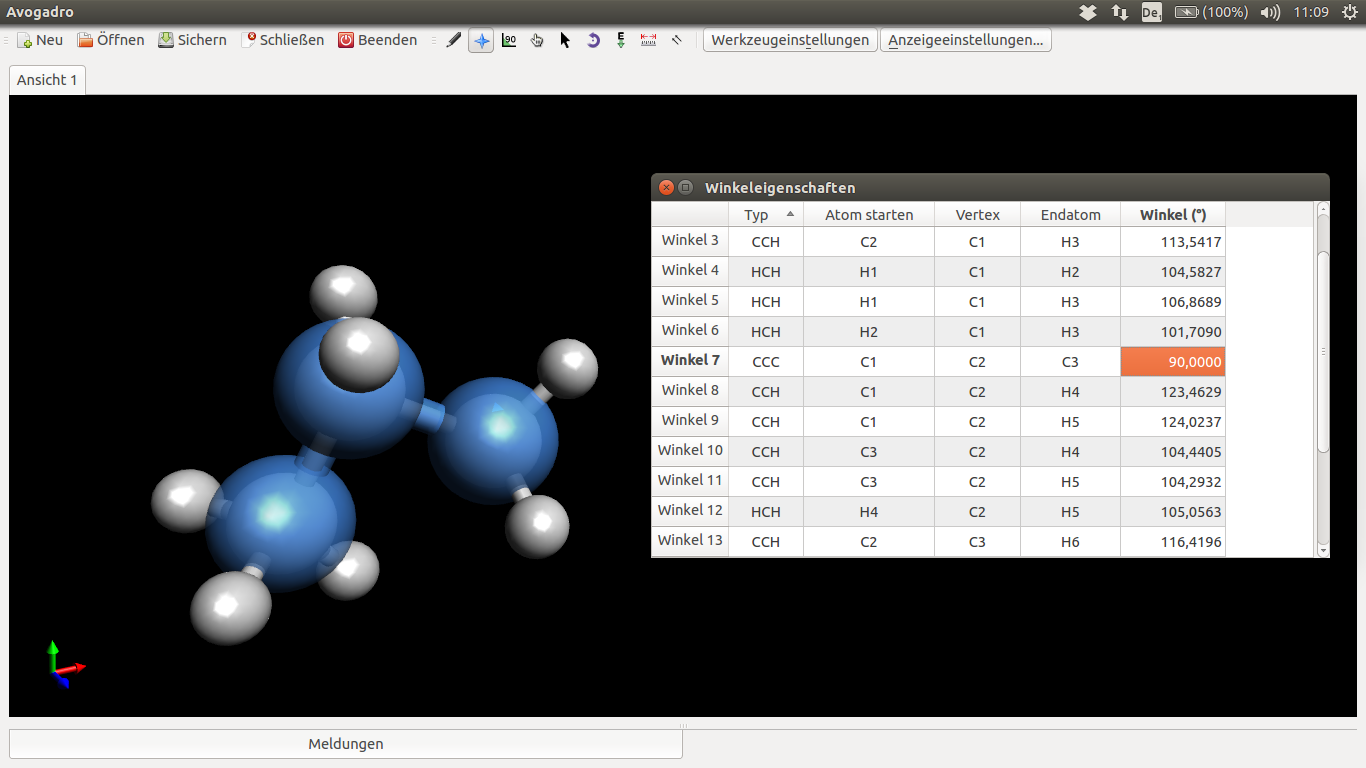Click the H4 Atom starten cell in Winkel 12
This screenshot has height=768, width=1366.
(x=869, y=512)
